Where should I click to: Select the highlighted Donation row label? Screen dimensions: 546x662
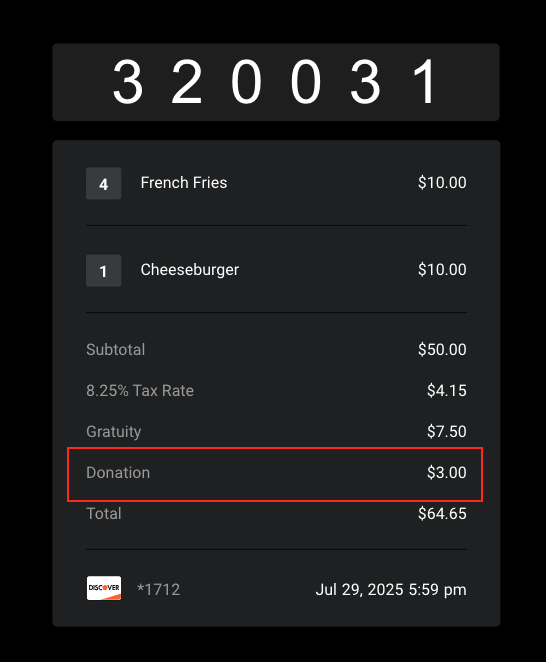[x=118, y=473]
